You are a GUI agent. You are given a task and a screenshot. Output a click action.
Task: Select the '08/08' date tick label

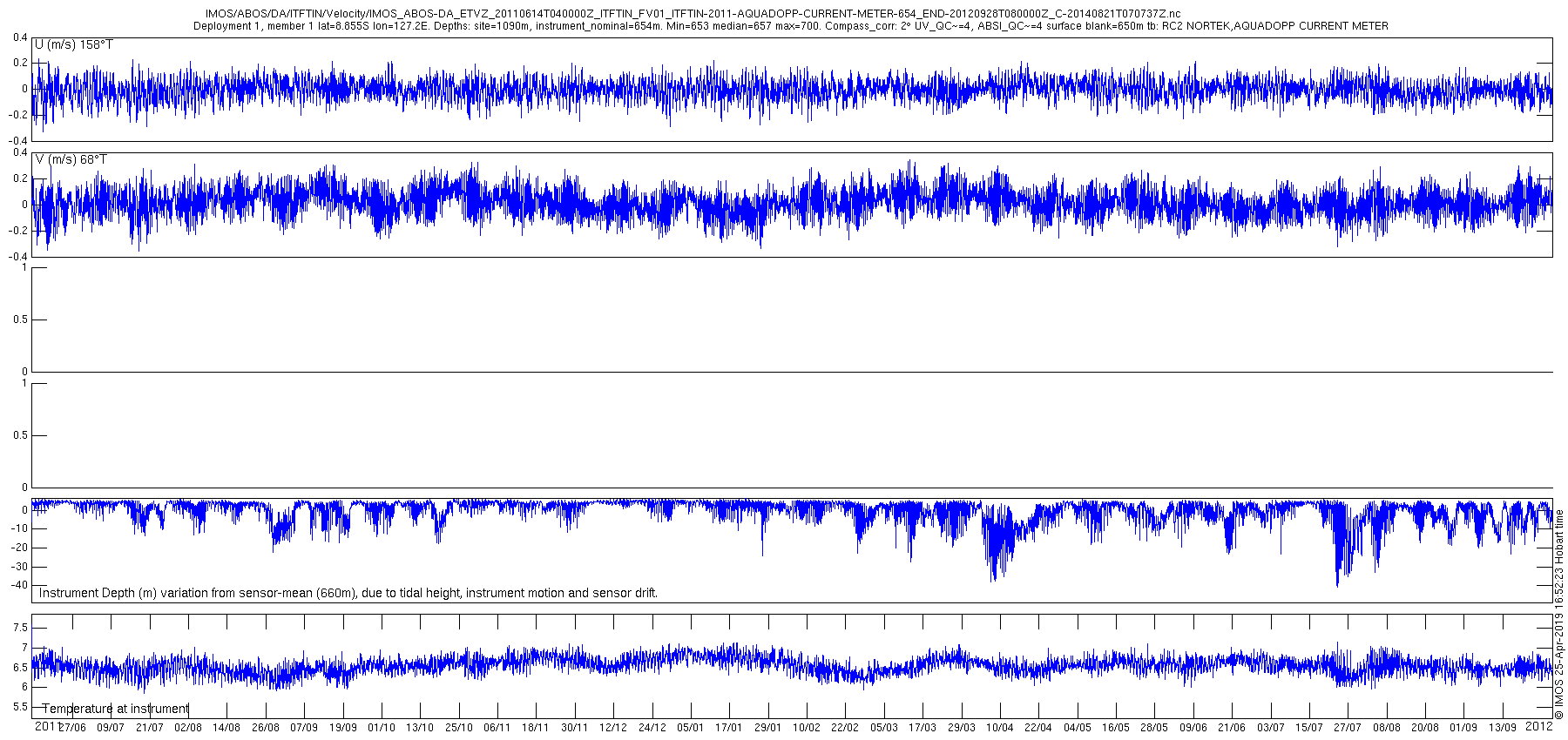pyautogui.click(x=1386, y=728)
